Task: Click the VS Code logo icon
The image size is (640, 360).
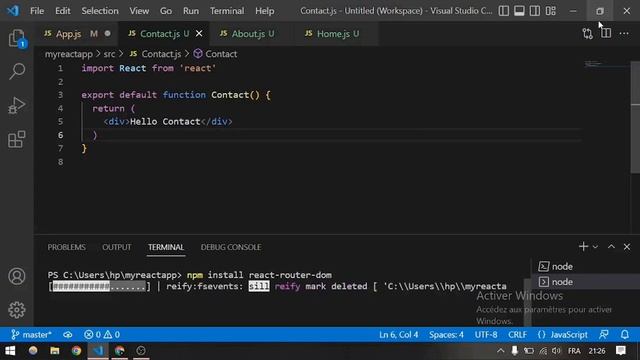Action: [x=13, y=11]
